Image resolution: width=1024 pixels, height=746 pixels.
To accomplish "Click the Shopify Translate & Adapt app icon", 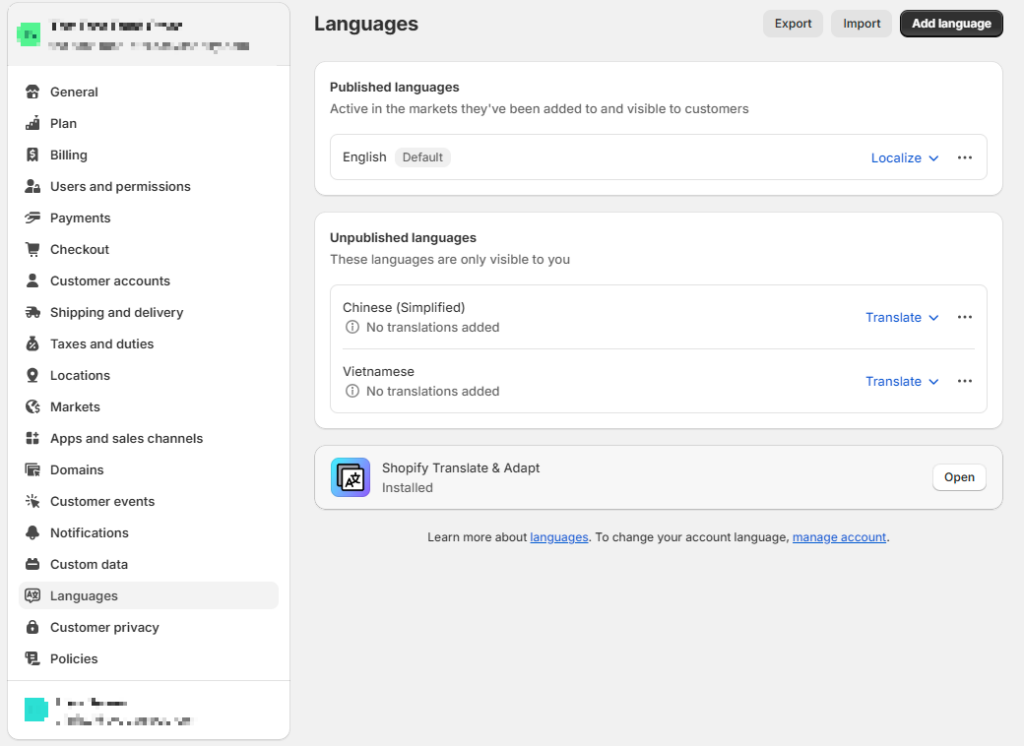I will pos(350,478).
